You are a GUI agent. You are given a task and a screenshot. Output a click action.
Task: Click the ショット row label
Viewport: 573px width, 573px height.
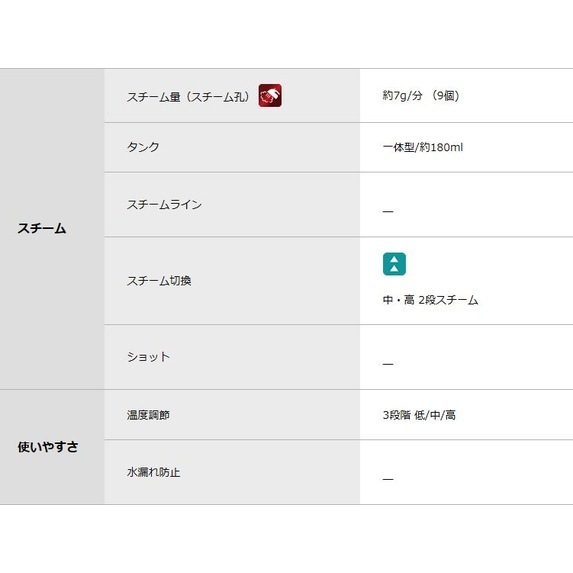(x=148, y=357)
